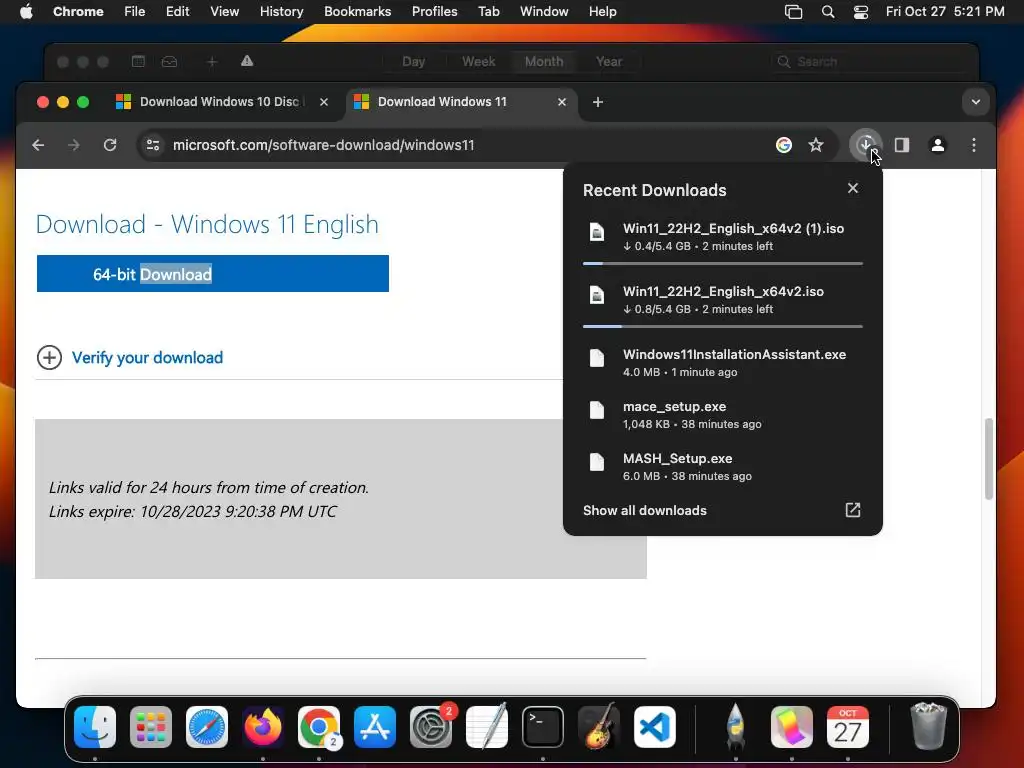
Task: View site information icon in address bar
Action: (153, 145)
